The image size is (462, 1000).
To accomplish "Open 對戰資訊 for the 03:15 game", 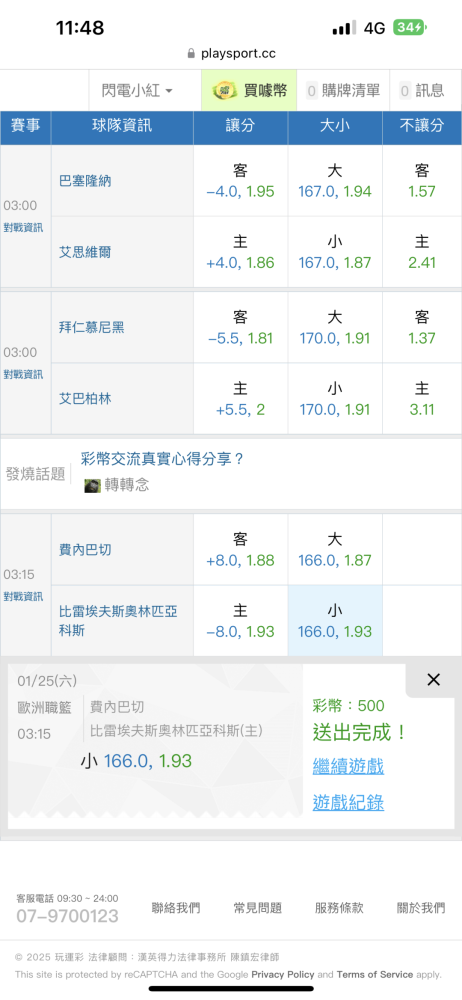I will point(24,597).
